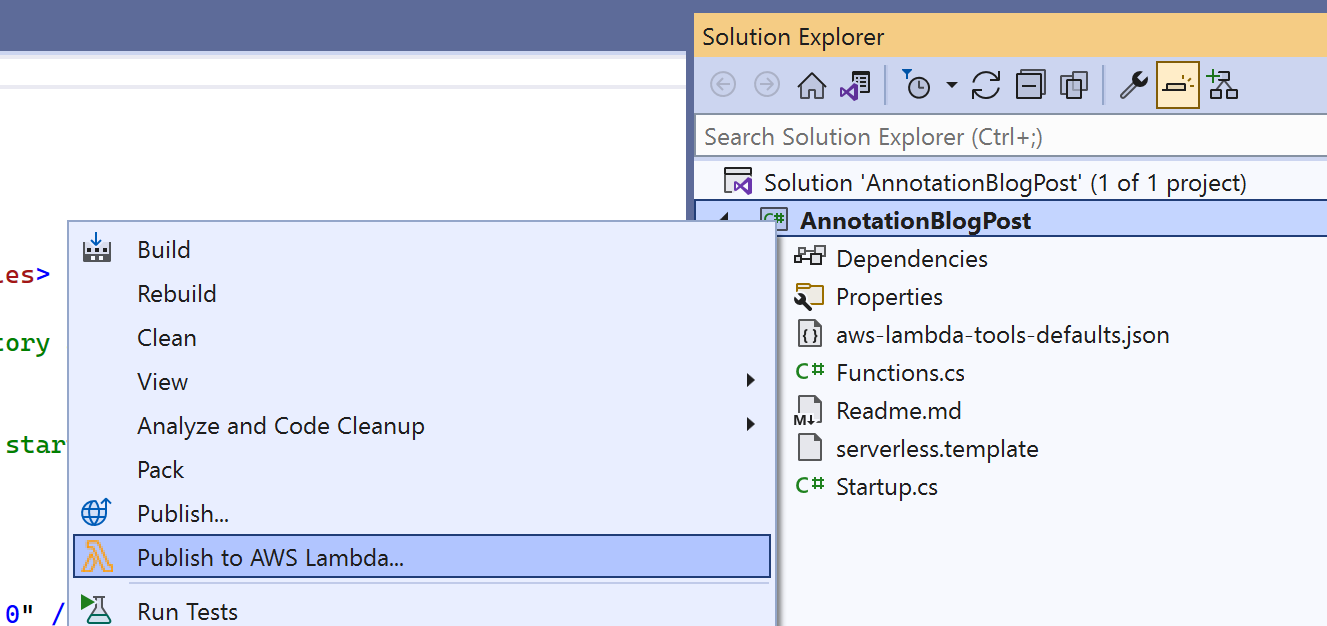Click the Build icon in the context menu
1327x626 pixels.
click(97, 249)
